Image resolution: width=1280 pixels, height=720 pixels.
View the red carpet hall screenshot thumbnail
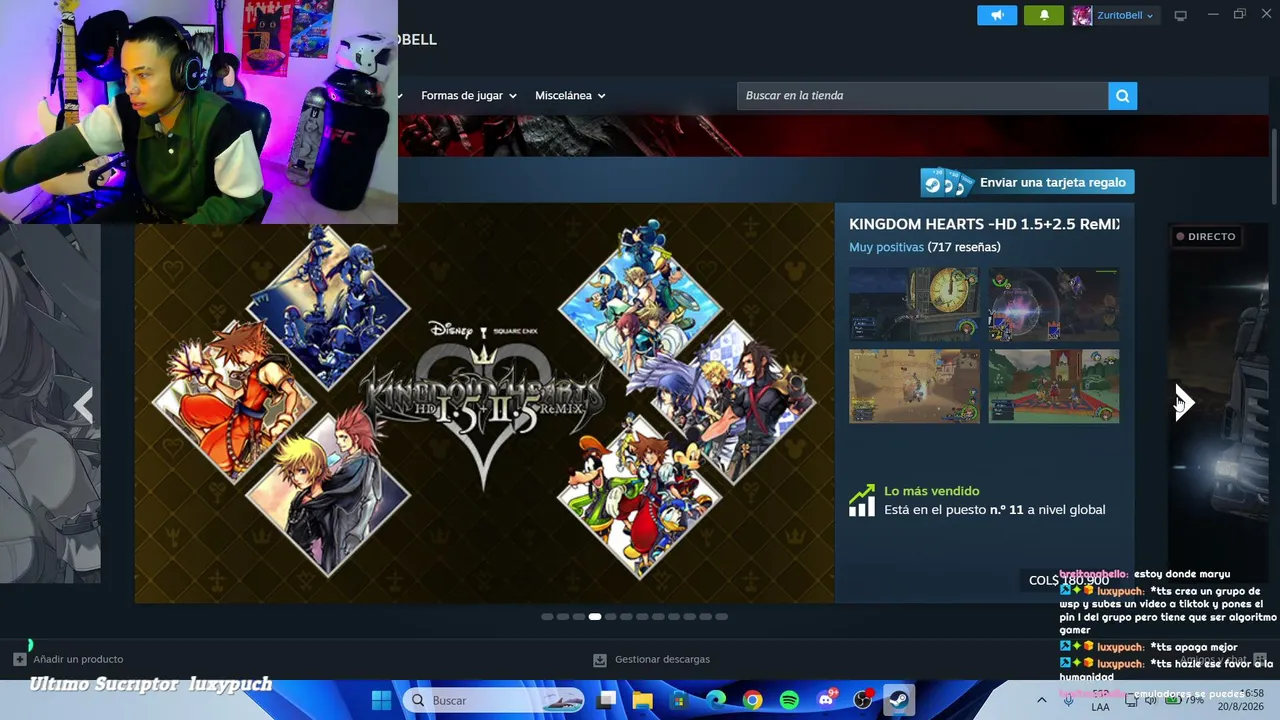(1054, 386)
